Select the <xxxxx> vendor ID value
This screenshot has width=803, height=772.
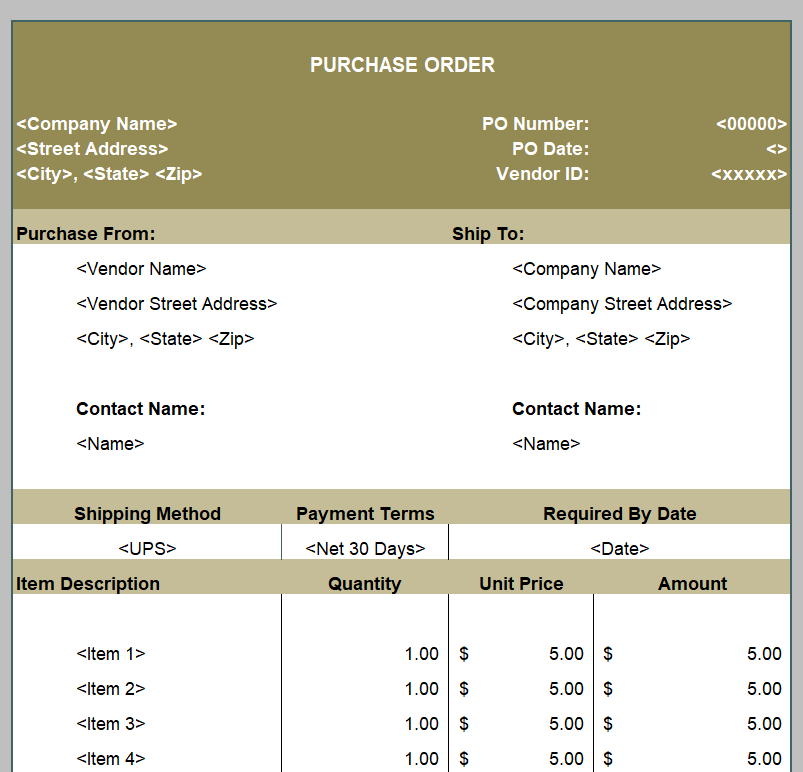[749, 174]
